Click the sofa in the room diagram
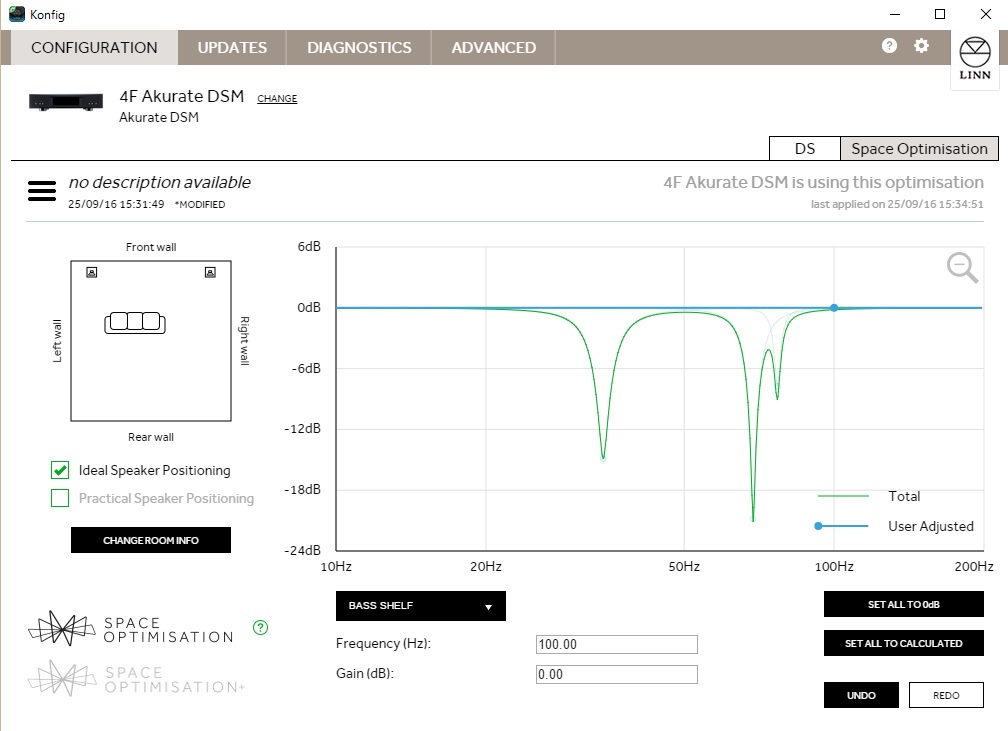This screenshot has height=731, width=1008. tap(135, 322)
